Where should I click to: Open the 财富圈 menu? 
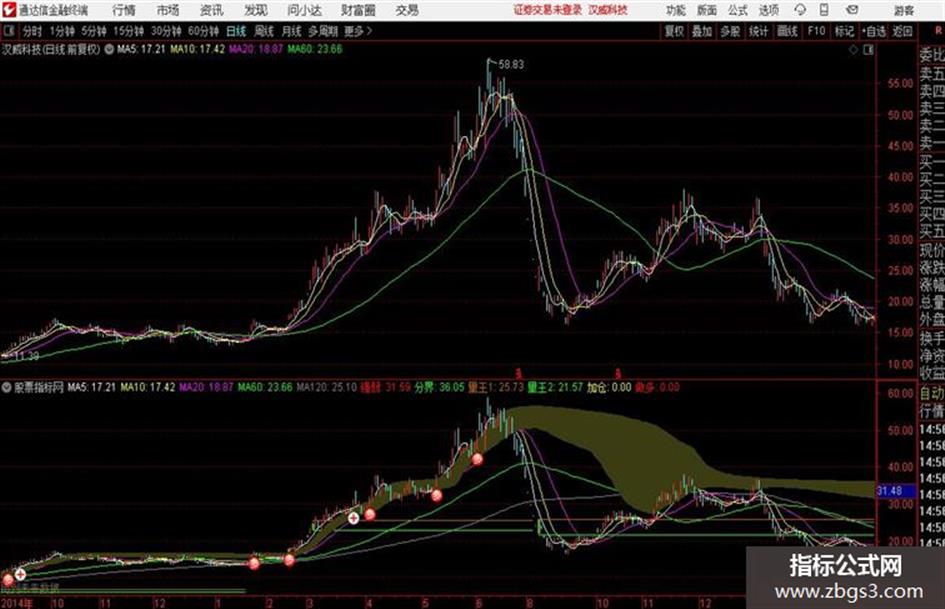tap(358, 10)
